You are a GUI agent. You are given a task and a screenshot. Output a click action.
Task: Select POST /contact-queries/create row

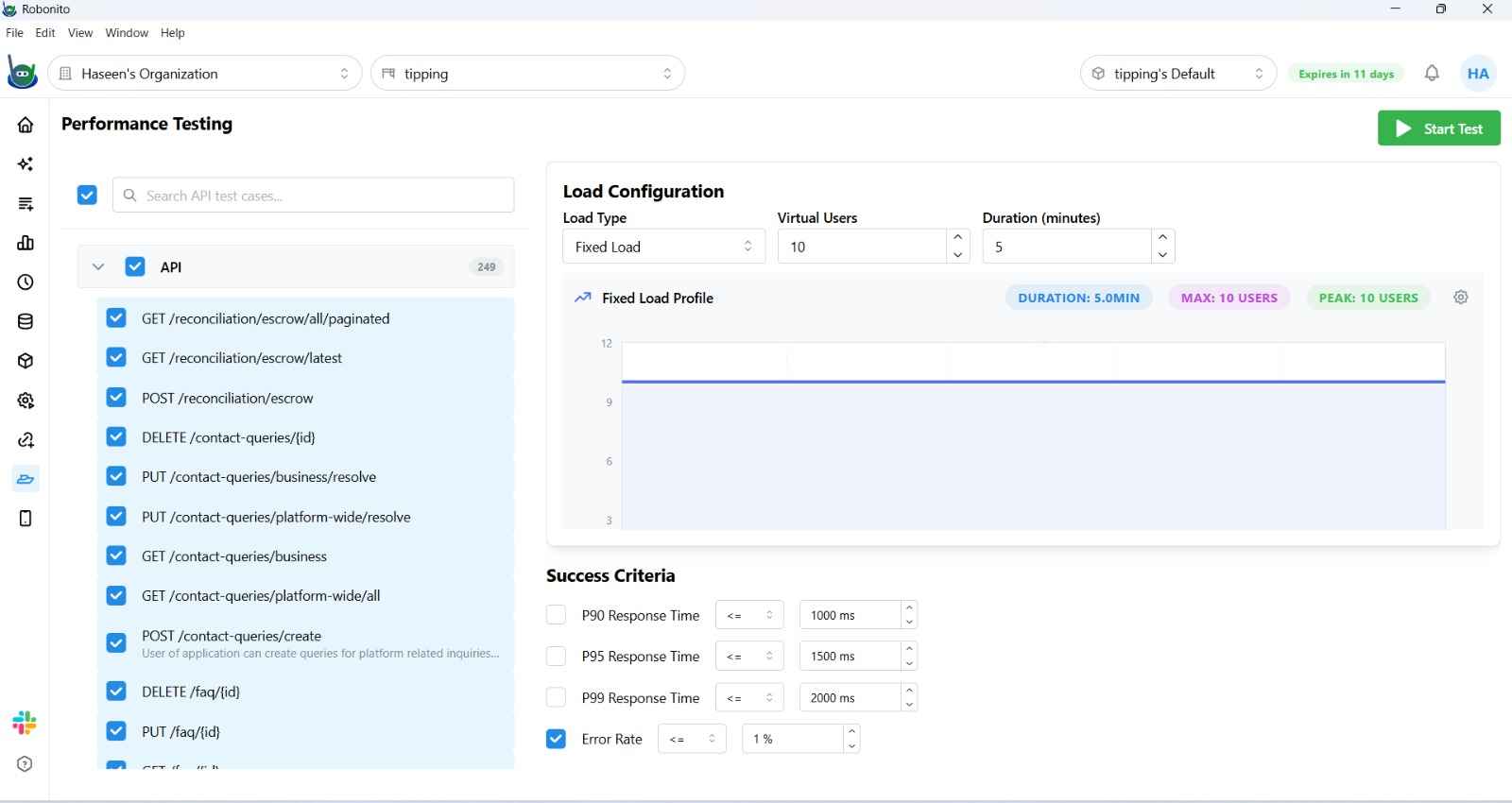(305, 643)
